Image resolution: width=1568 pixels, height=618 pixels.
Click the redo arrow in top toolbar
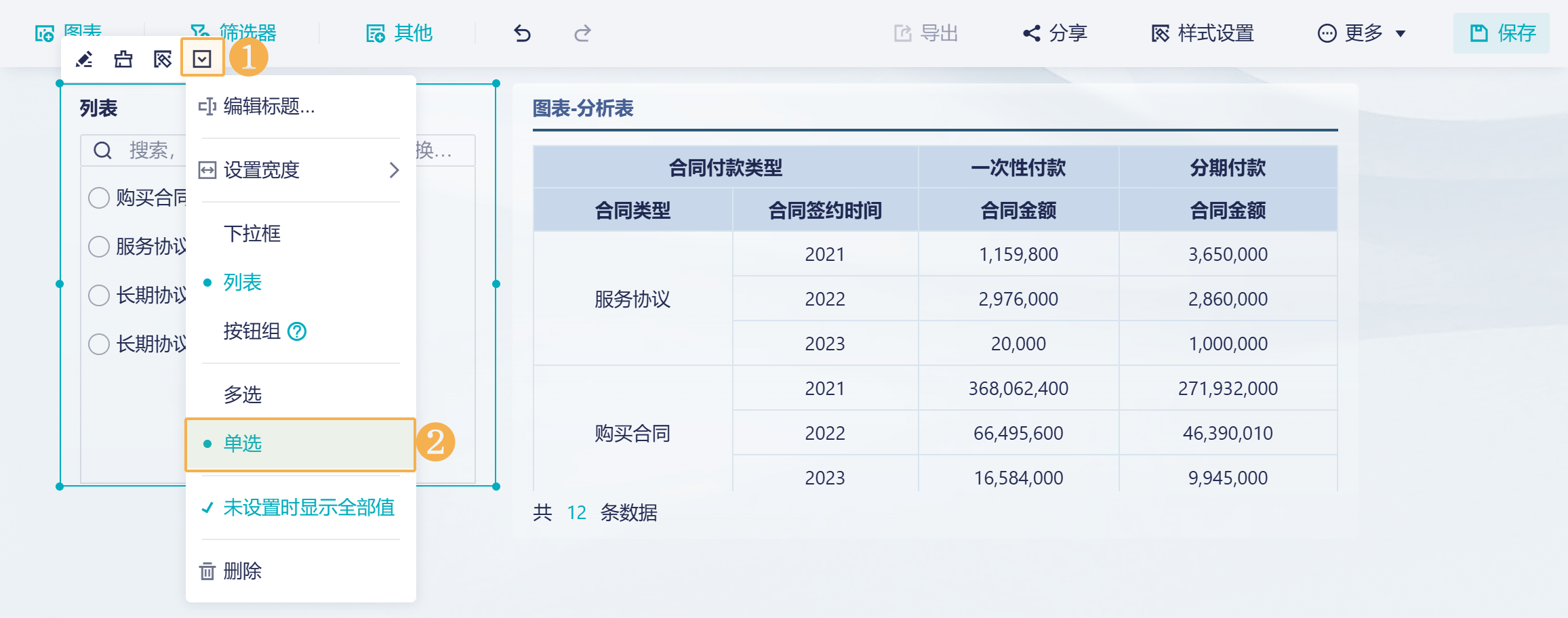(x=582, y=33)
